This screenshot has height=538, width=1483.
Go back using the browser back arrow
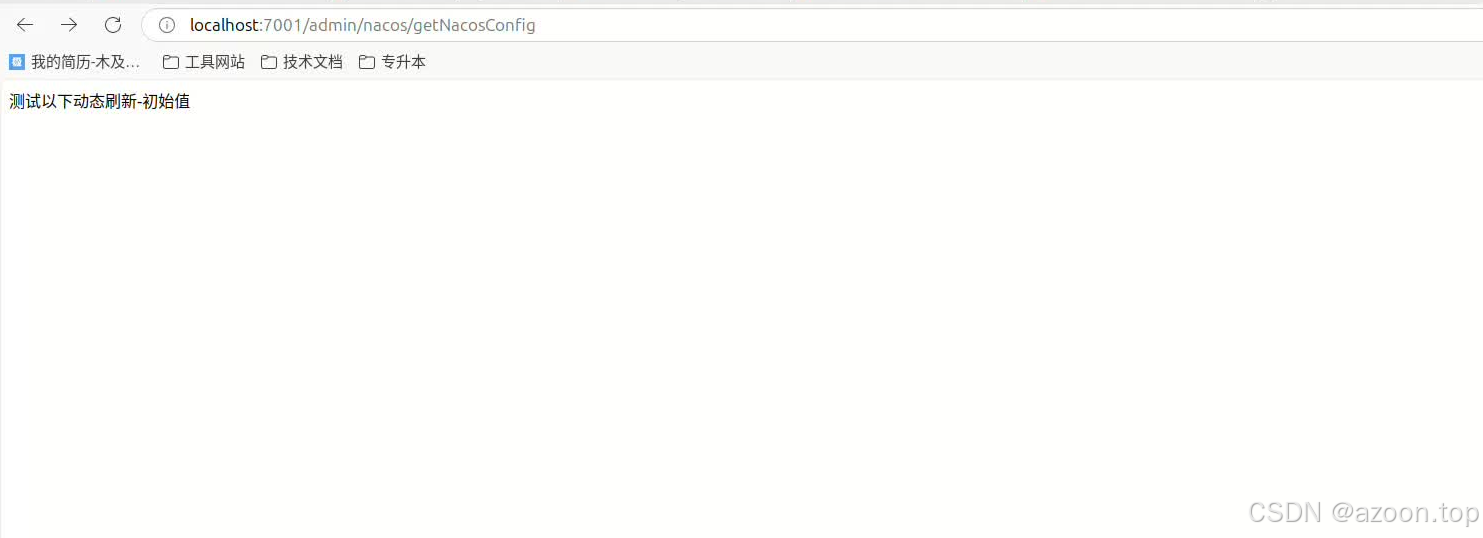click(25, 25)
